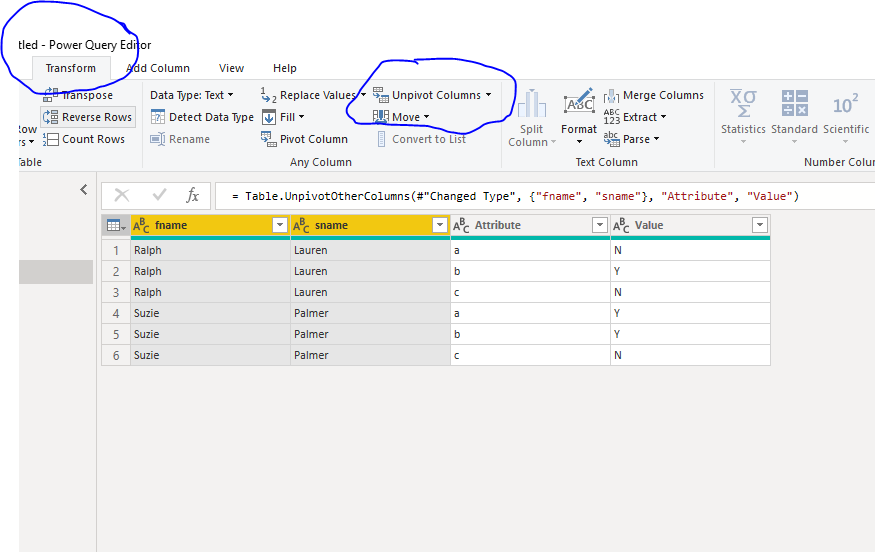Select the fname column header
Image resolution: width=875 pixels, height=552 pixels.
click(210, 225)
